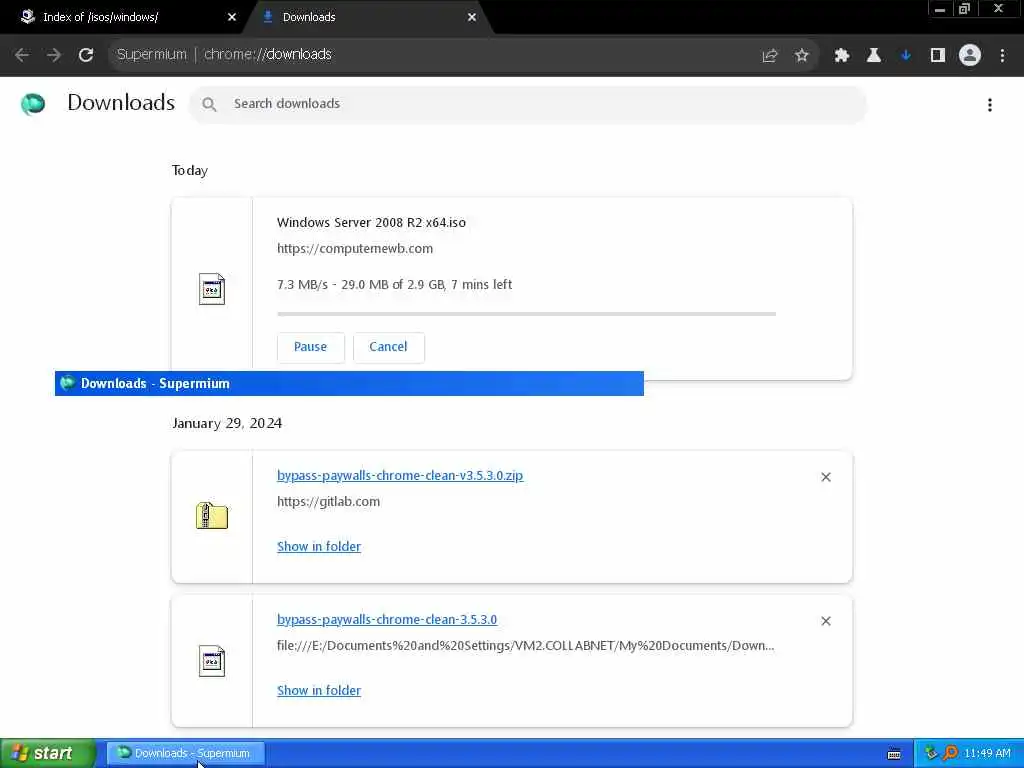Click the https://computernewb.com source URL
The width and height of the screenshot is (1024, 768).
(355, 249)
